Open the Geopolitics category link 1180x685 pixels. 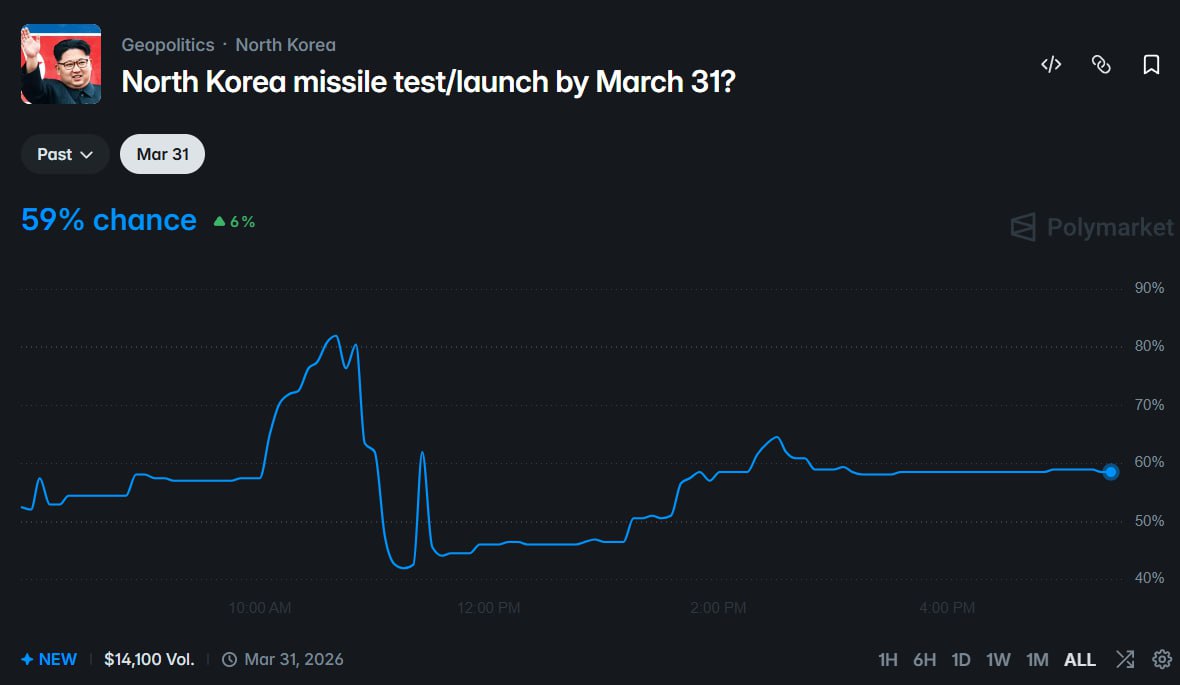tap(168, 45)
